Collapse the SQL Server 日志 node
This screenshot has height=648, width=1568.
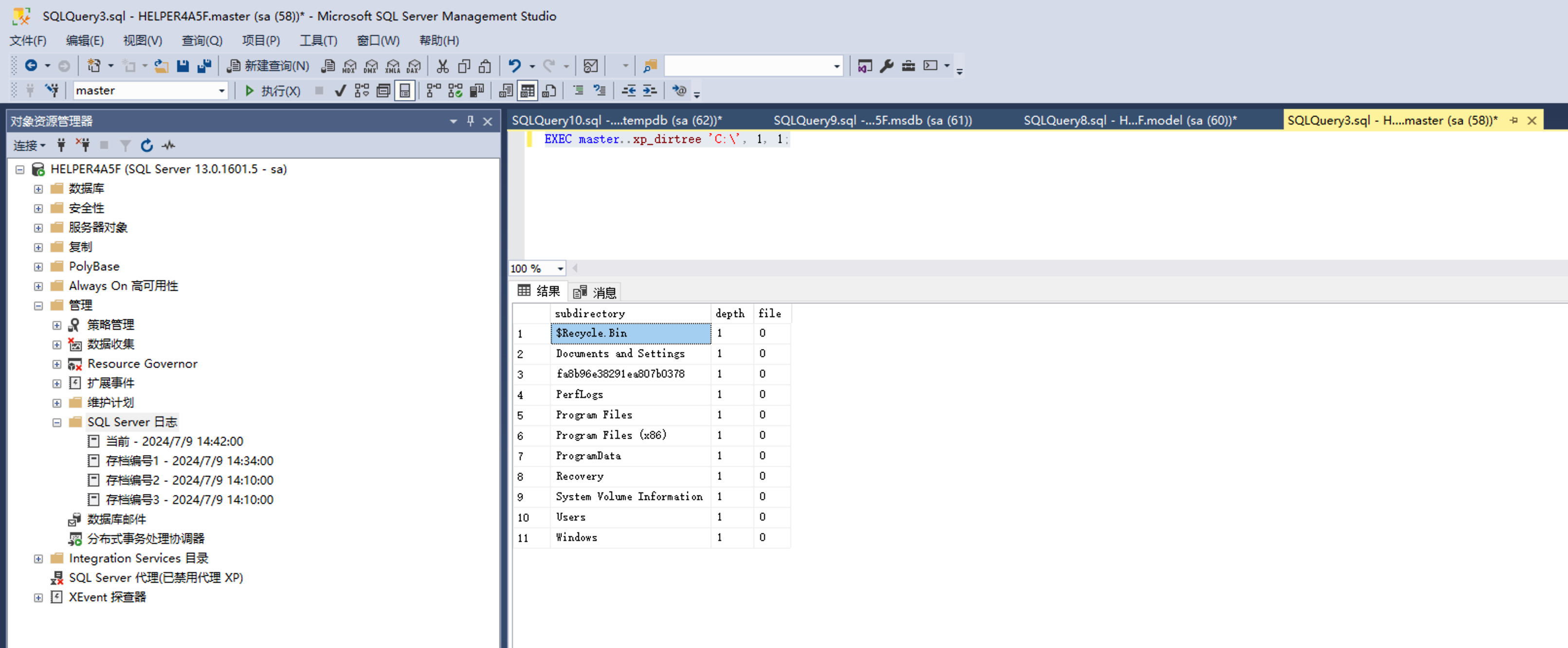(x=56, y=422)
